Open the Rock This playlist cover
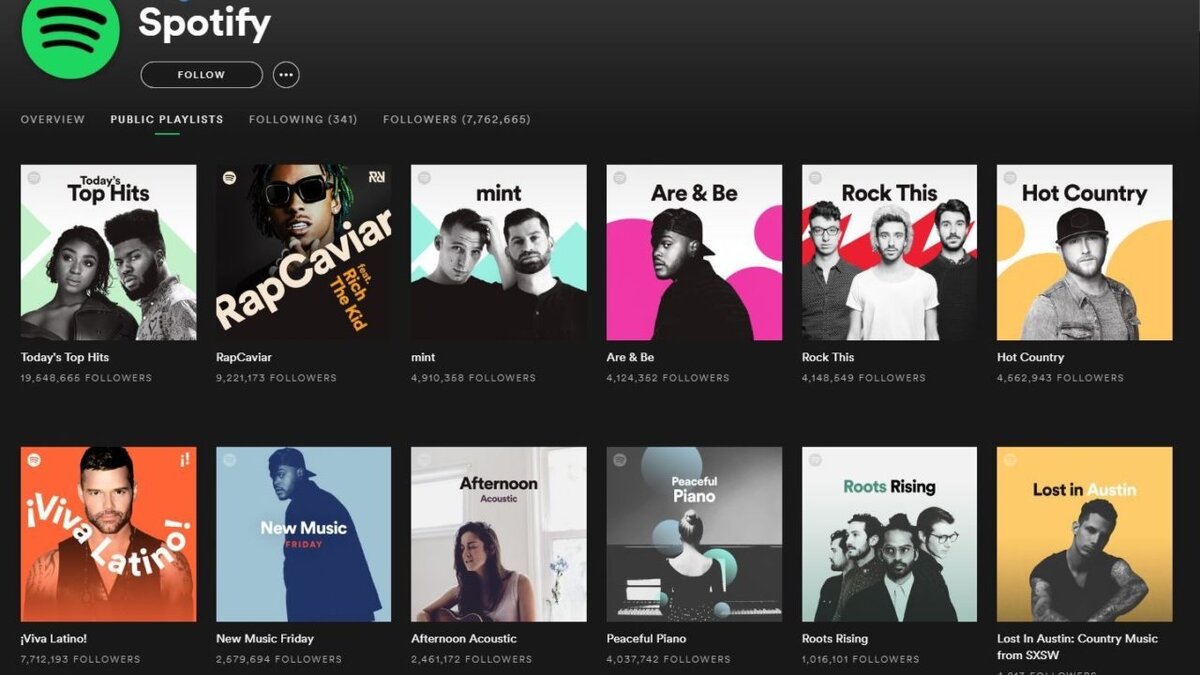Image resolution: width=1200 pixels, height=675 pixels. tap(888, 251)
